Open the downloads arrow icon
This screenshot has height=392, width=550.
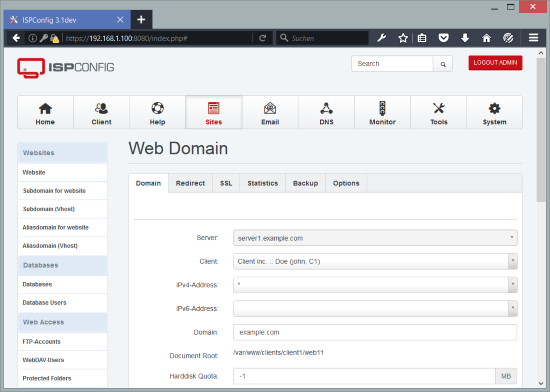(465, 38)
